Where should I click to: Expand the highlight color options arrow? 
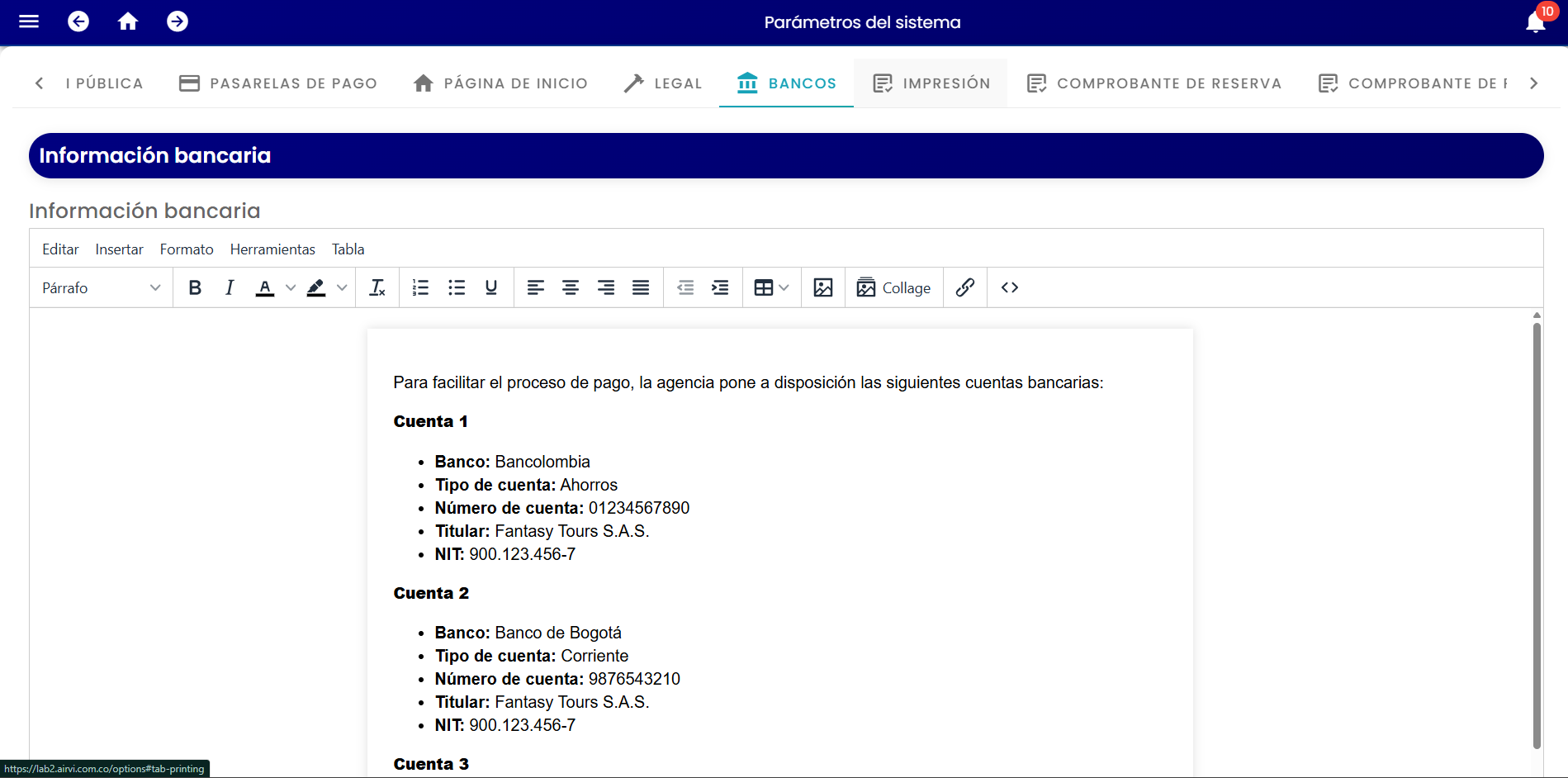342,287
